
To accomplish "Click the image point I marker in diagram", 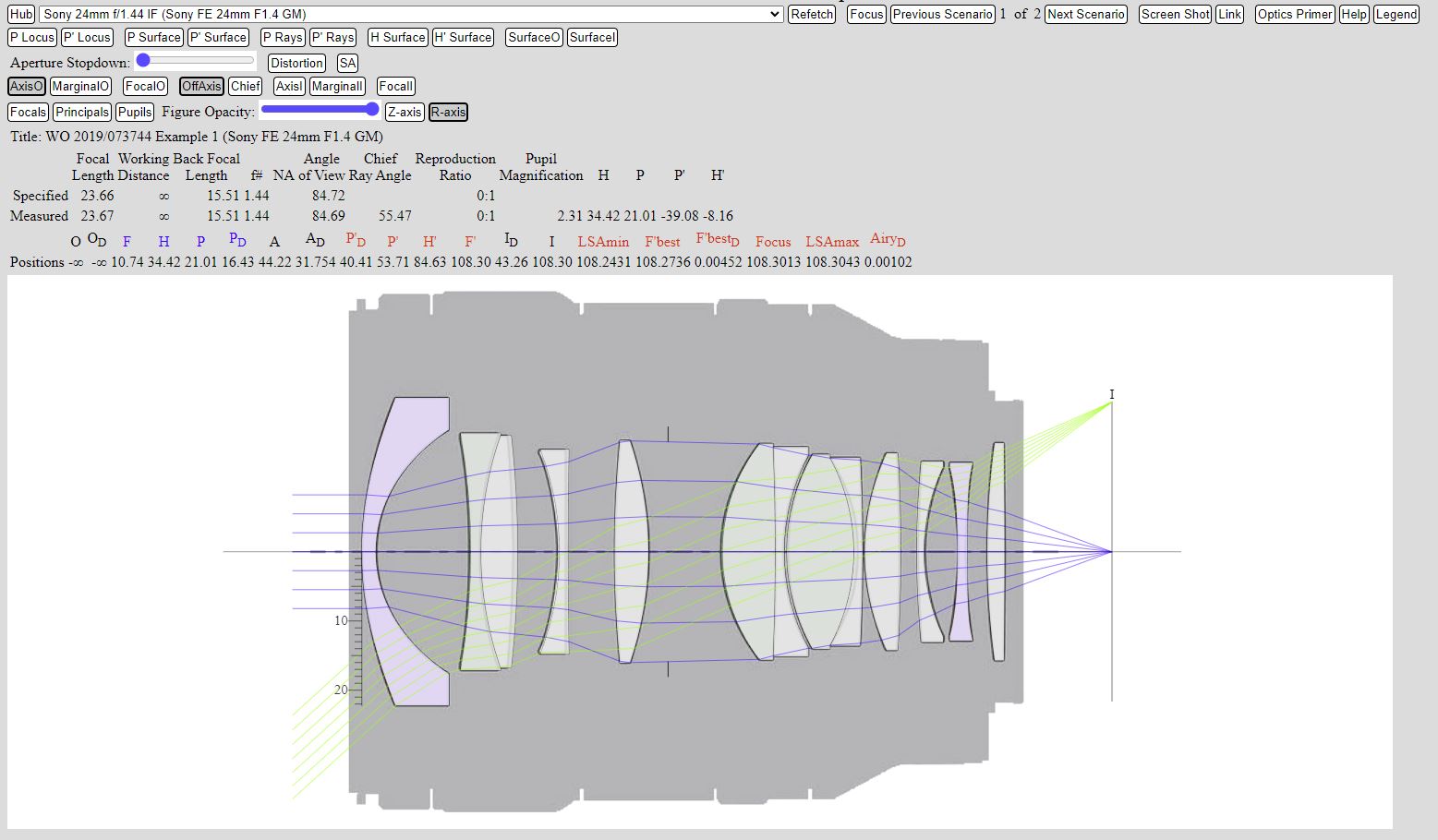I will [1112, 394].
